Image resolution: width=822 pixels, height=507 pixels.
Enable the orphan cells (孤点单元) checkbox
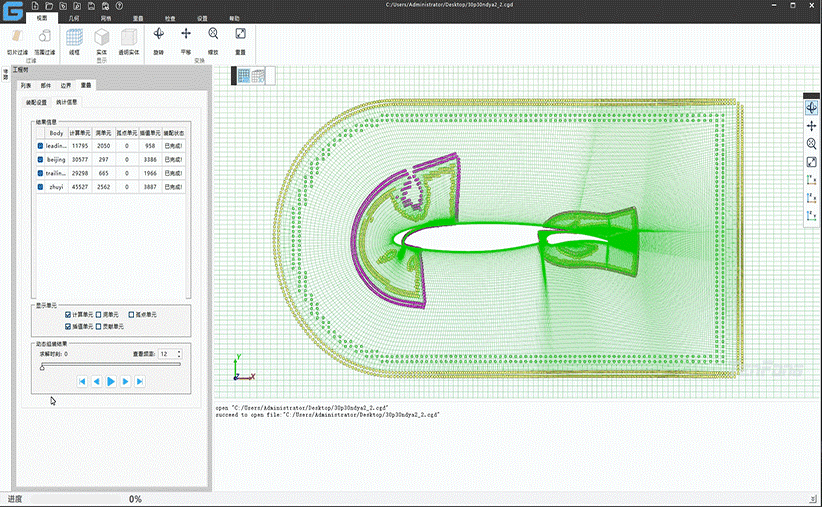(132, 315)
